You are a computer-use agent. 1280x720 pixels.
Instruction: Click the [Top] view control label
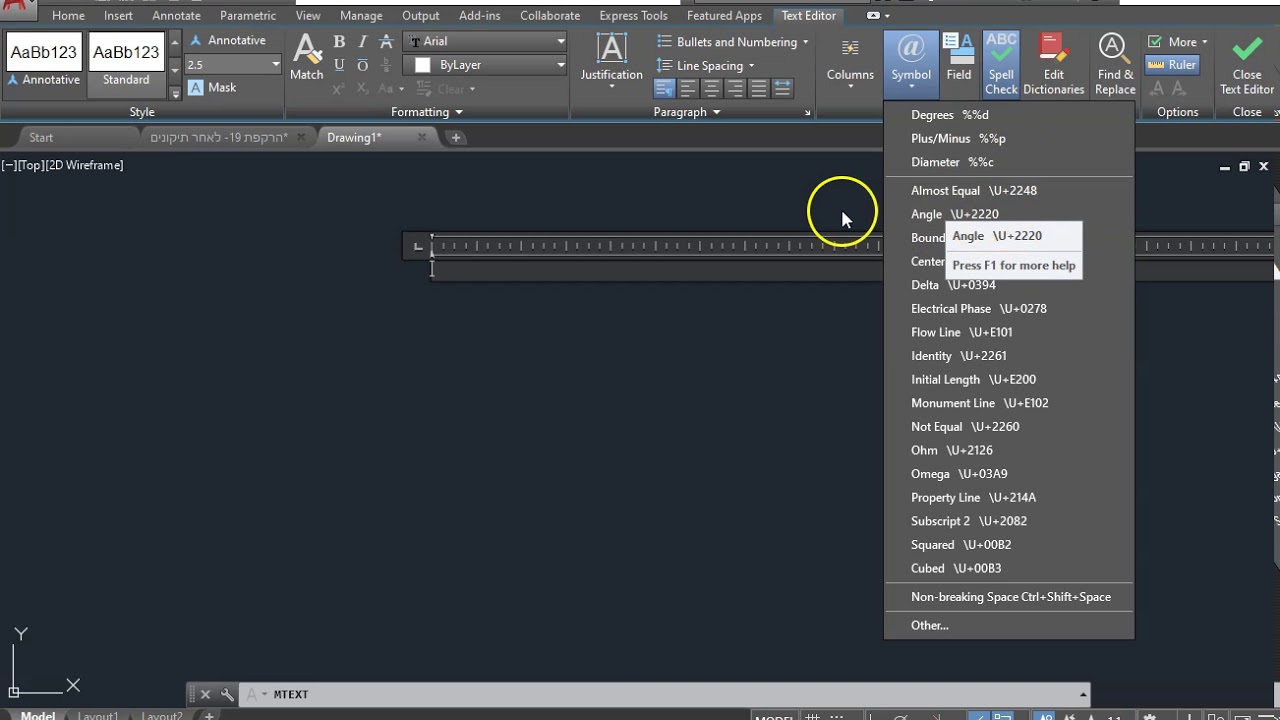click(x=31, y=165)
